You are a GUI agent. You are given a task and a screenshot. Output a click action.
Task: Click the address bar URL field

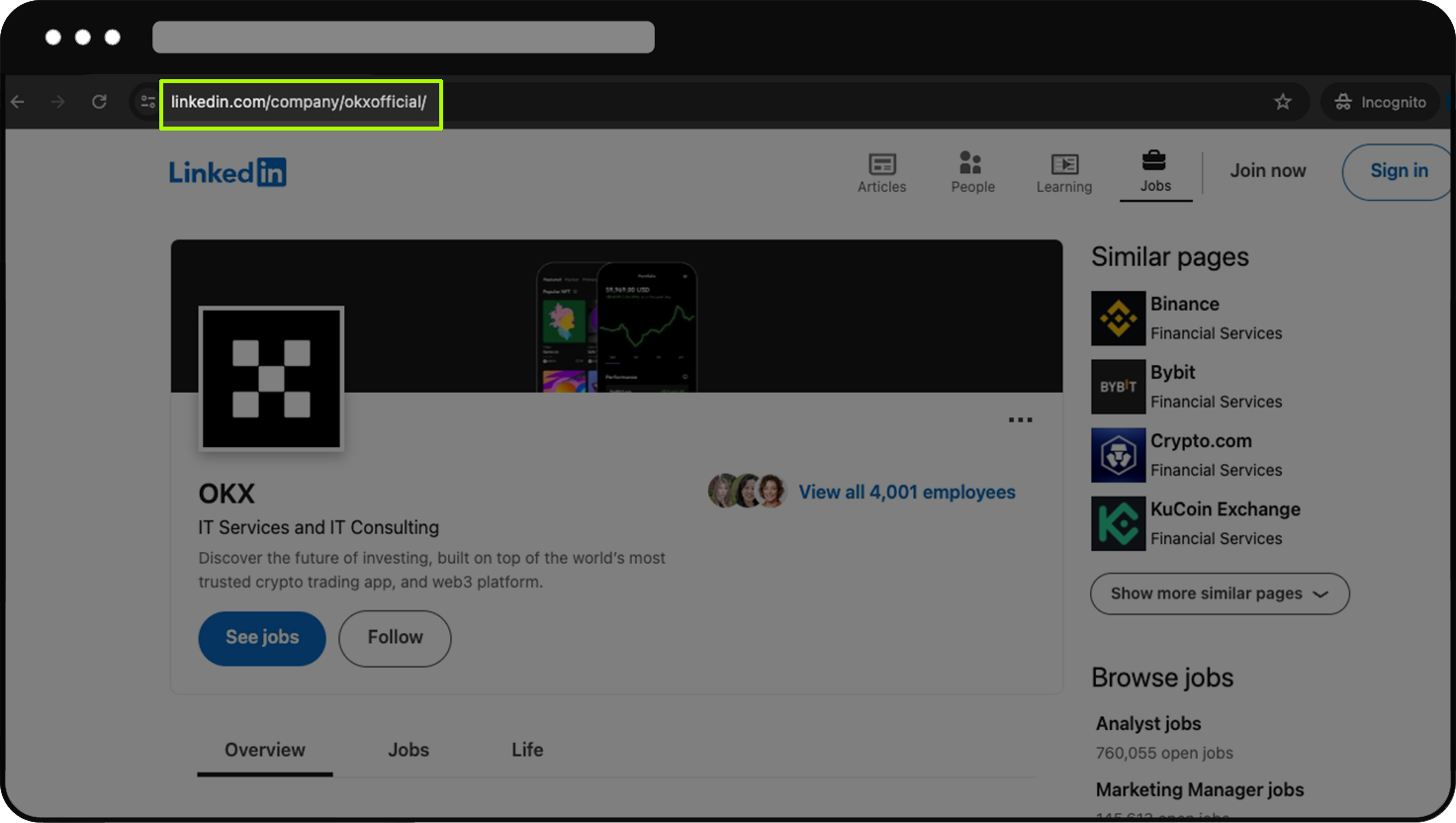tap(299, 103)
